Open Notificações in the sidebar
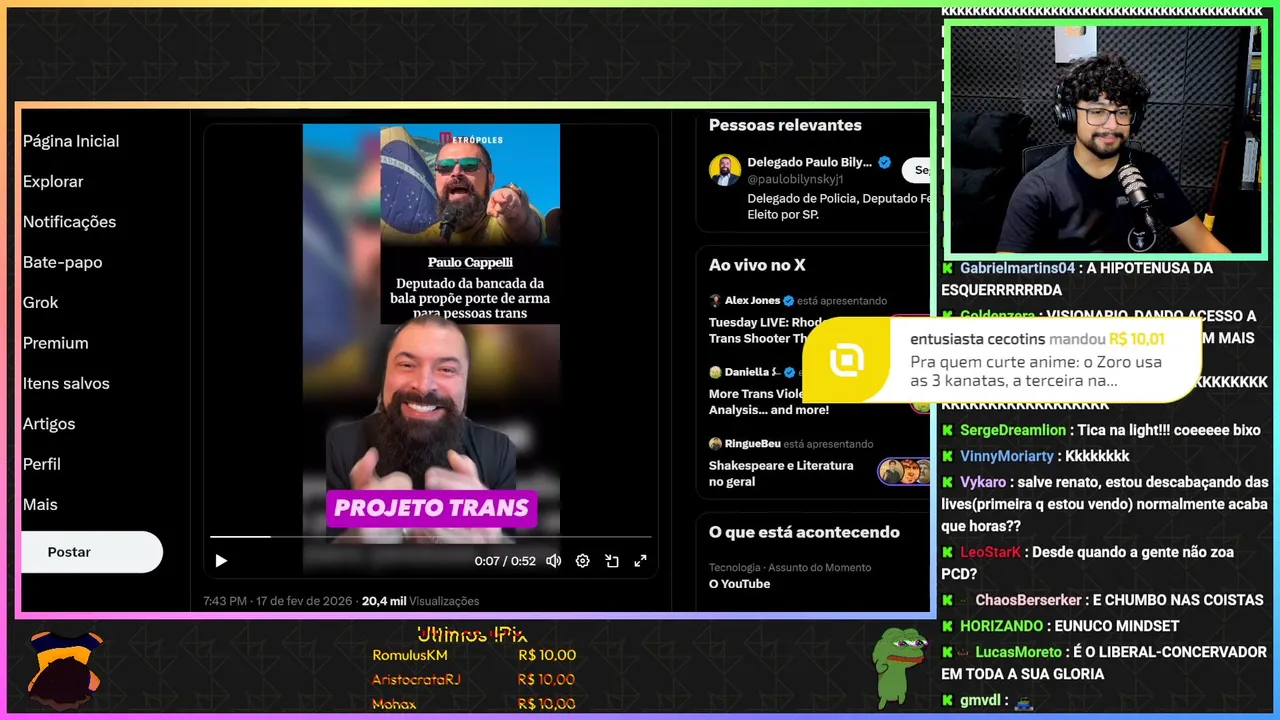This screenshot has width=1280, height=720. point(69,222)
